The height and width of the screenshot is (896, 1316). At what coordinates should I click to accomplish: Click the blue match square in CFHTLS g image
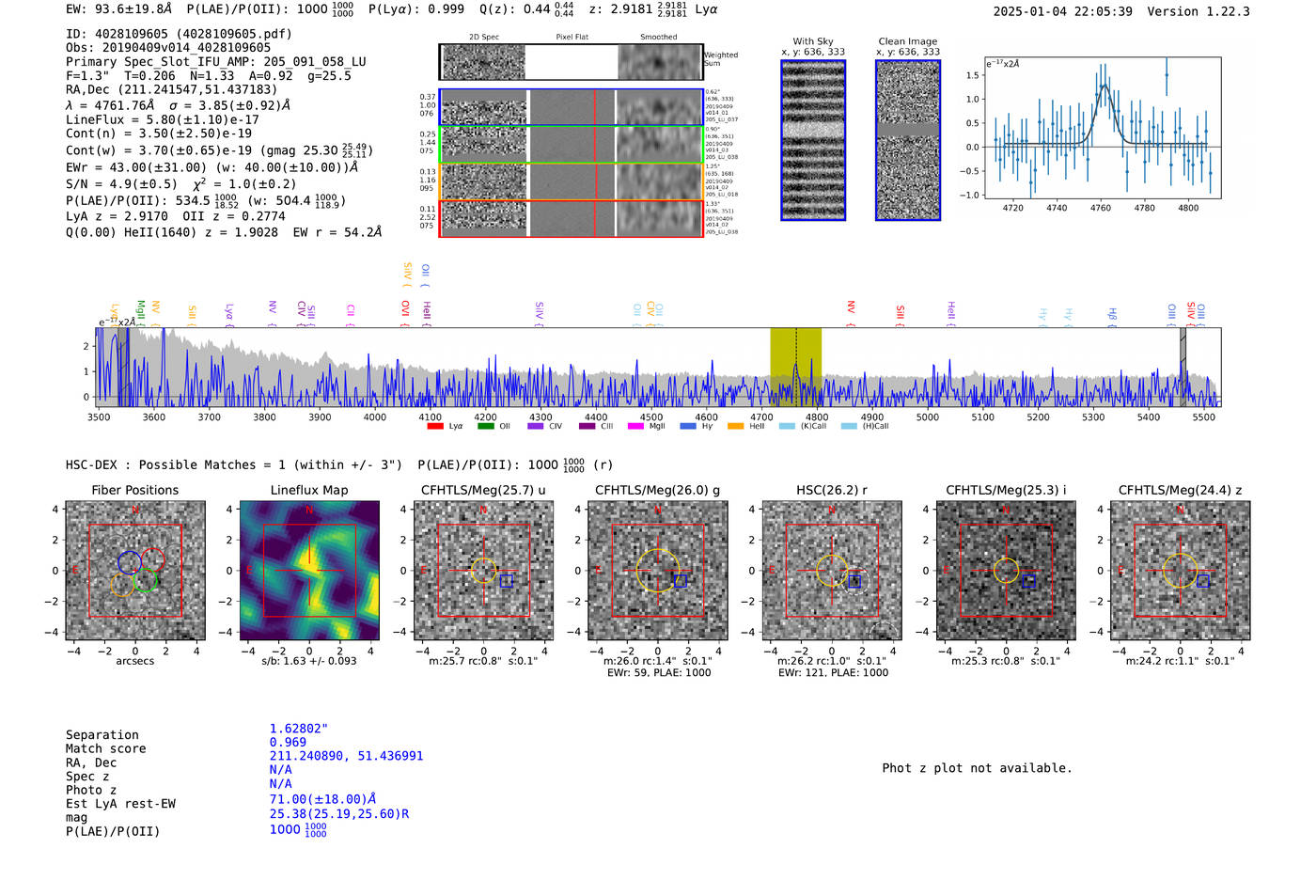pyautogui.click(x=681, y=582)
